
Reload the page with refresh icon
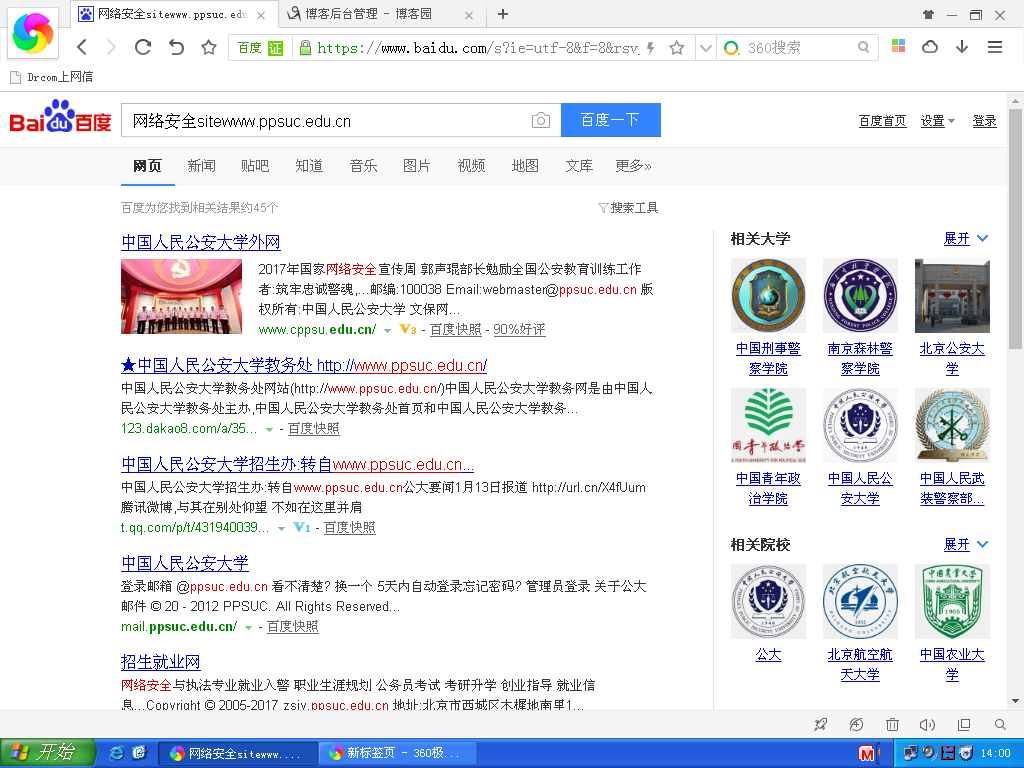point(143,47)
